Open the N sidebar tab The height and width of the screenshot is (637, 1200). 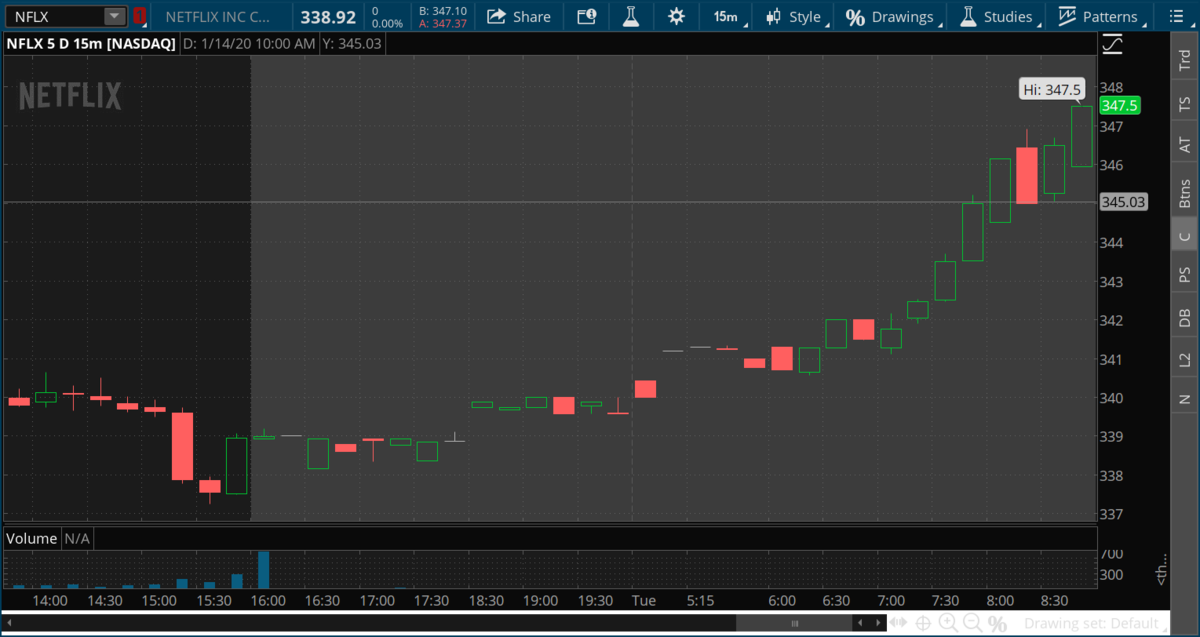tap(1185, 399)
